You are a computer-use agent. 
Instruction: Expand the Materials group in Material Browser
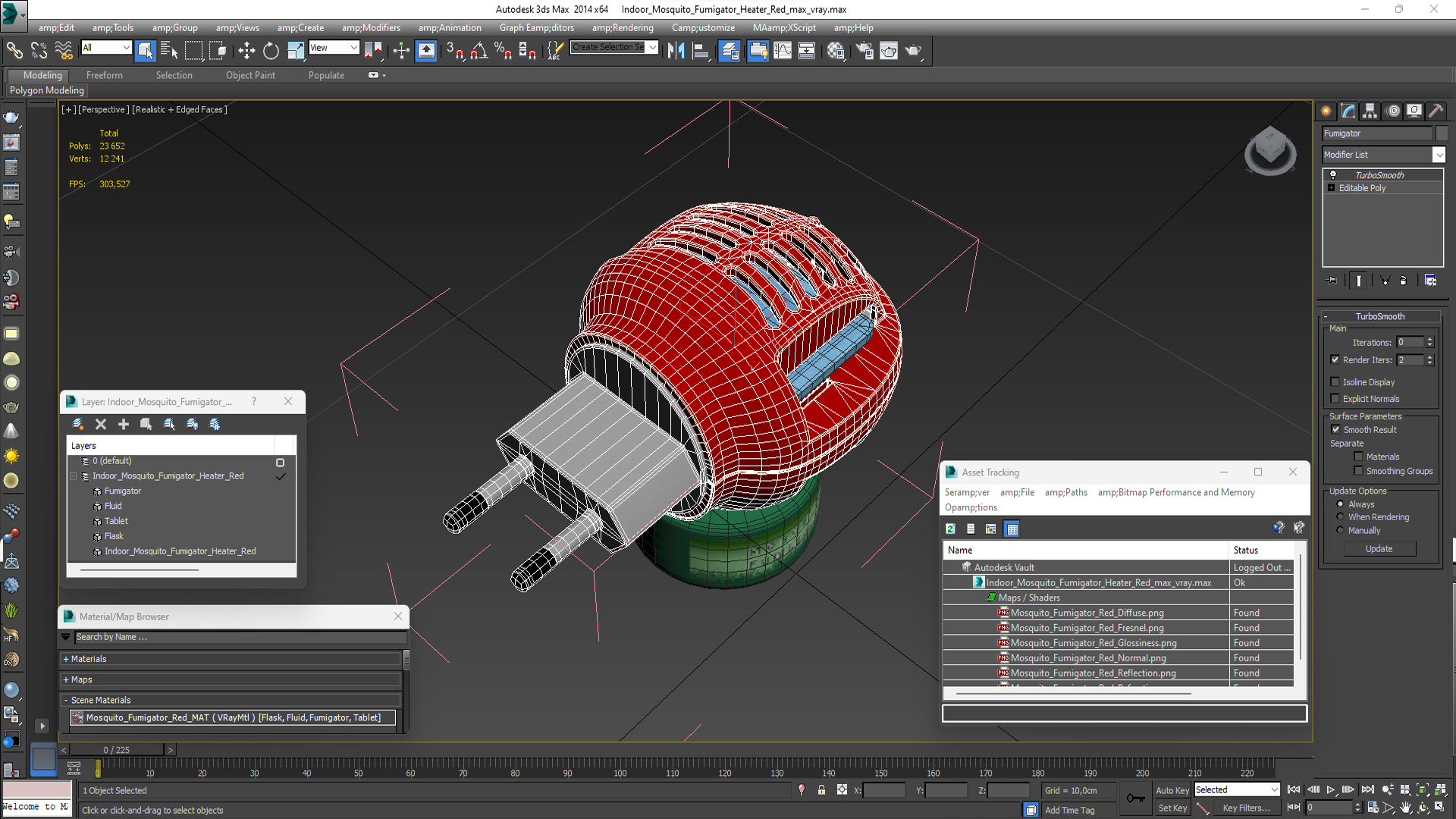tap(231, 659)
